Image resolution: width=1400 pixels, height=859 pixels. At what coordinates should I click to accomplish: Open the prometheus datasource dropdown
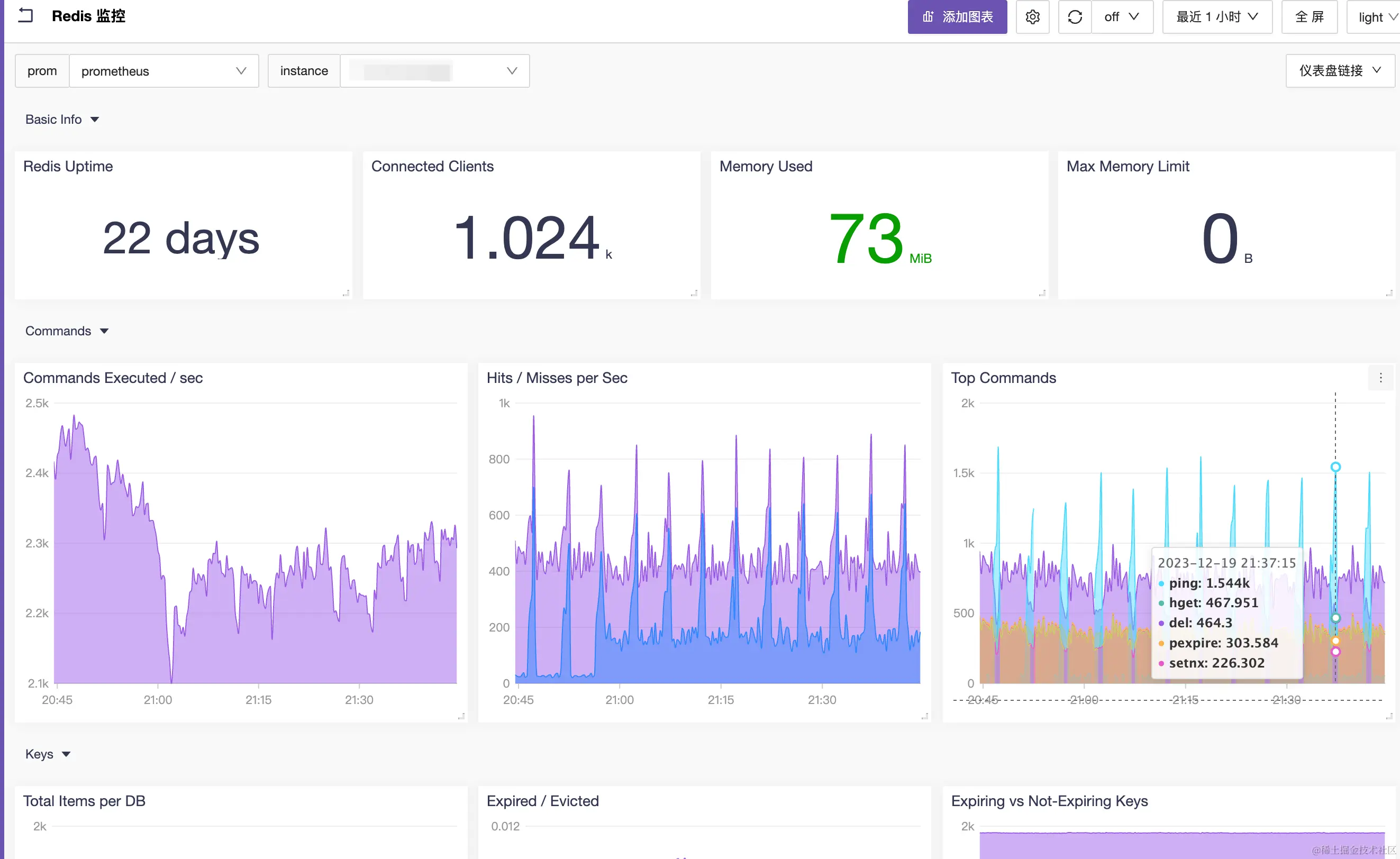pyautogui.click(x=163, y=71)
